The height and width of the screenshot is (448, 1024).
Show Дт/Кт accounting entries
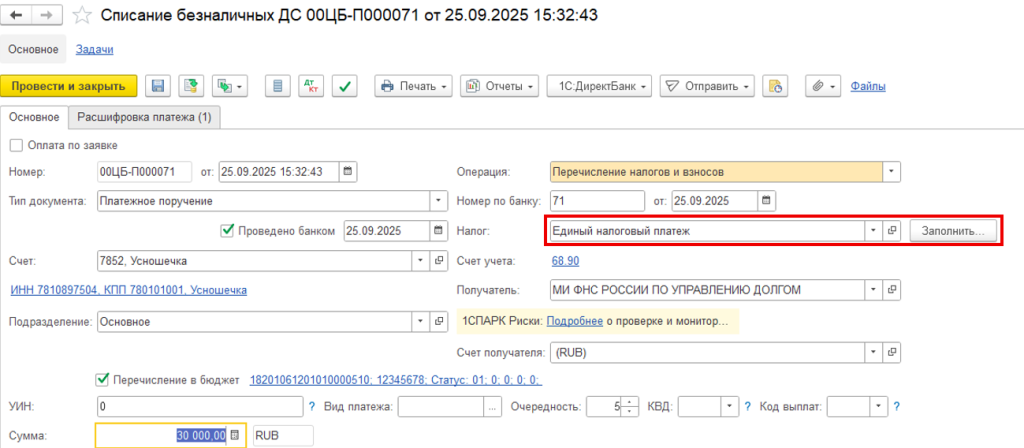coord(311,86)
